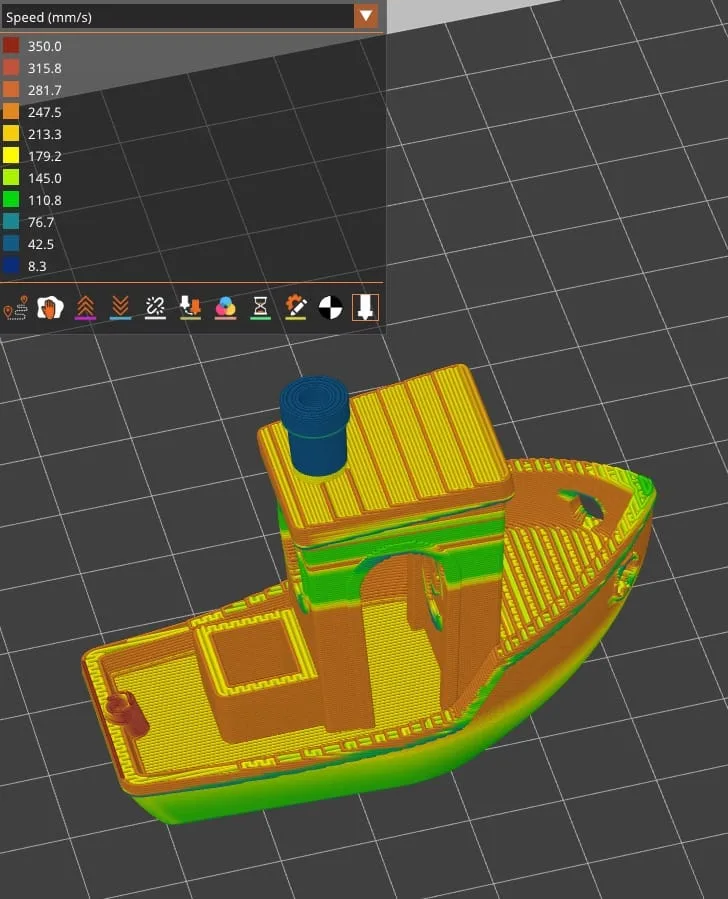Toggle tool marker nozzle icon
Viewport: 728px width, 899px height.
[365, 307]
